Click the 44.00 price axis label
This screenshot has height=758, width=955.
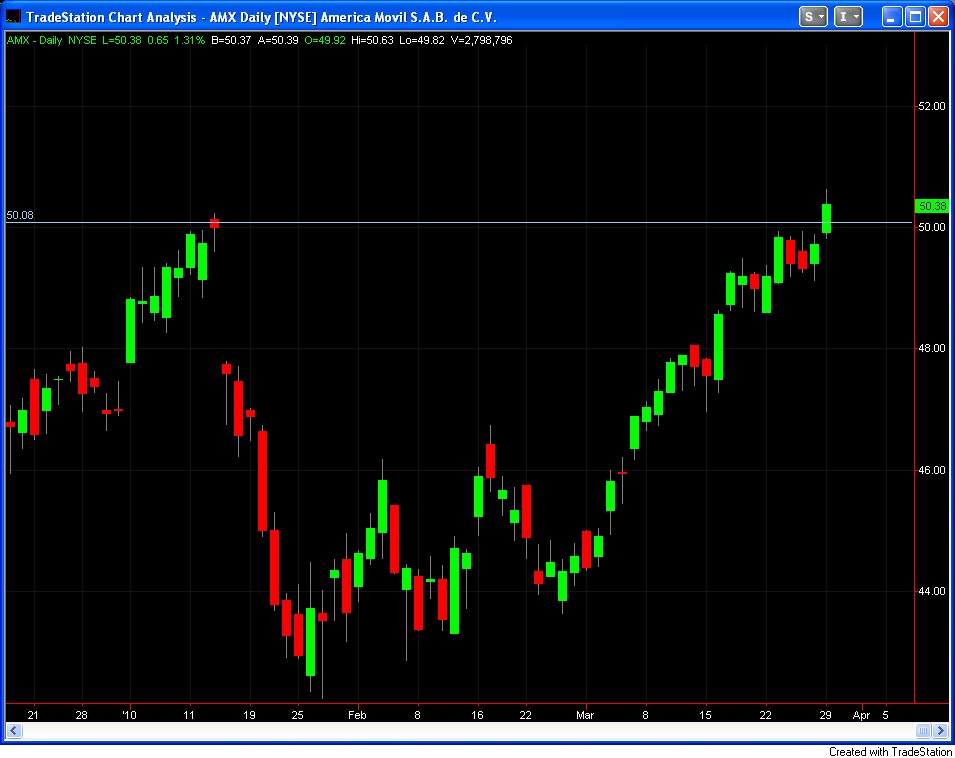click(x=932, y=591)
